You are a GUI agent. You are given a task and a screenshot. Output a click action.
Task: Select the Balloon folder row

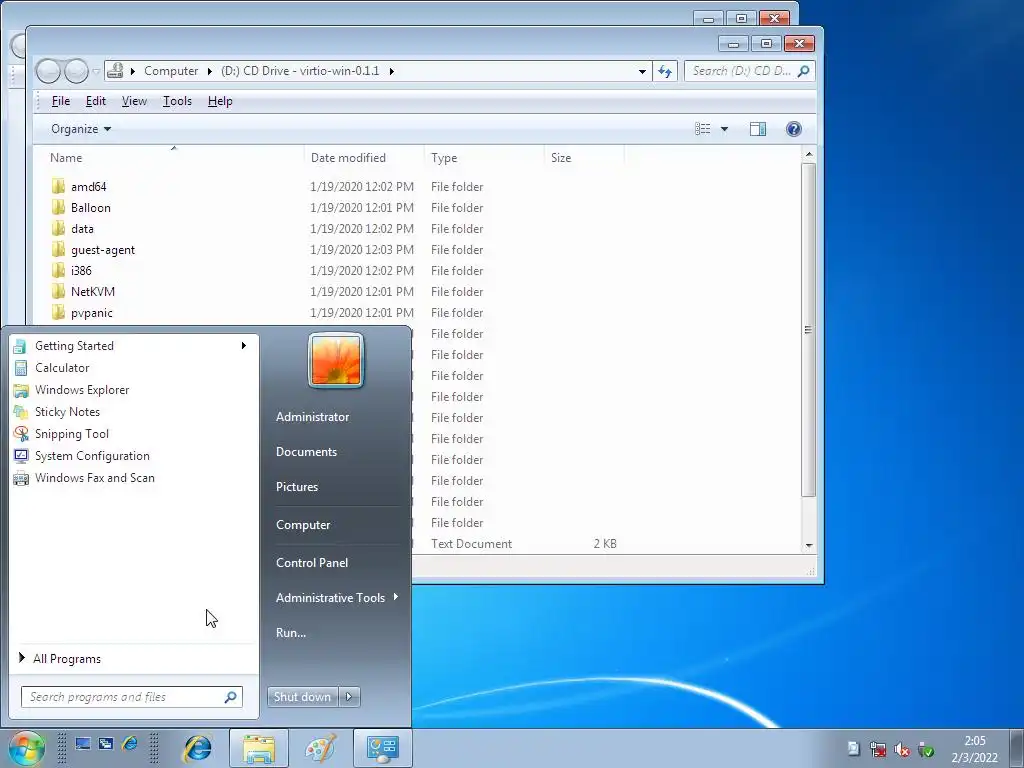point(91,208)
